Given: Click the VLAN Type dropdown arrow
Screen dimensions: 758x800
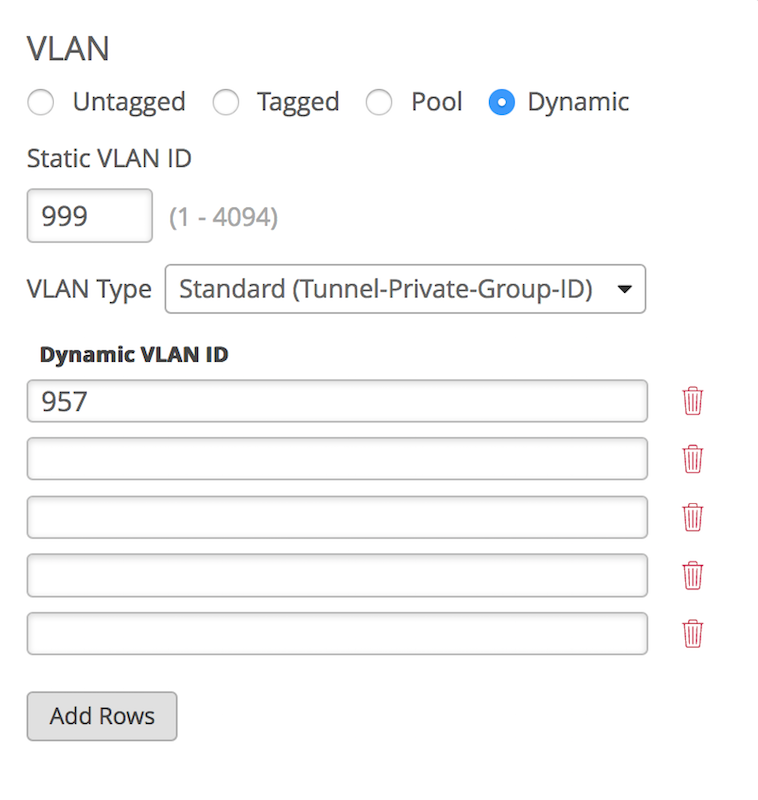Looking at the screenshot, I should coord(625,289).
